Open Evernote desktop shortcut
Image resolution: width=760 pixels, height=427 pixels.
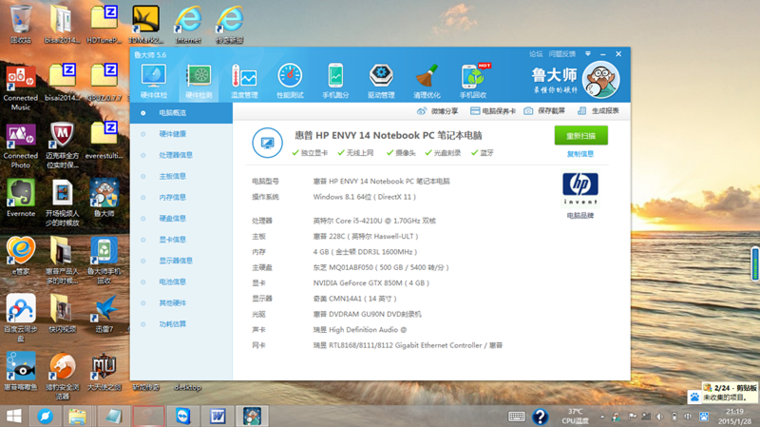[20, 198]
